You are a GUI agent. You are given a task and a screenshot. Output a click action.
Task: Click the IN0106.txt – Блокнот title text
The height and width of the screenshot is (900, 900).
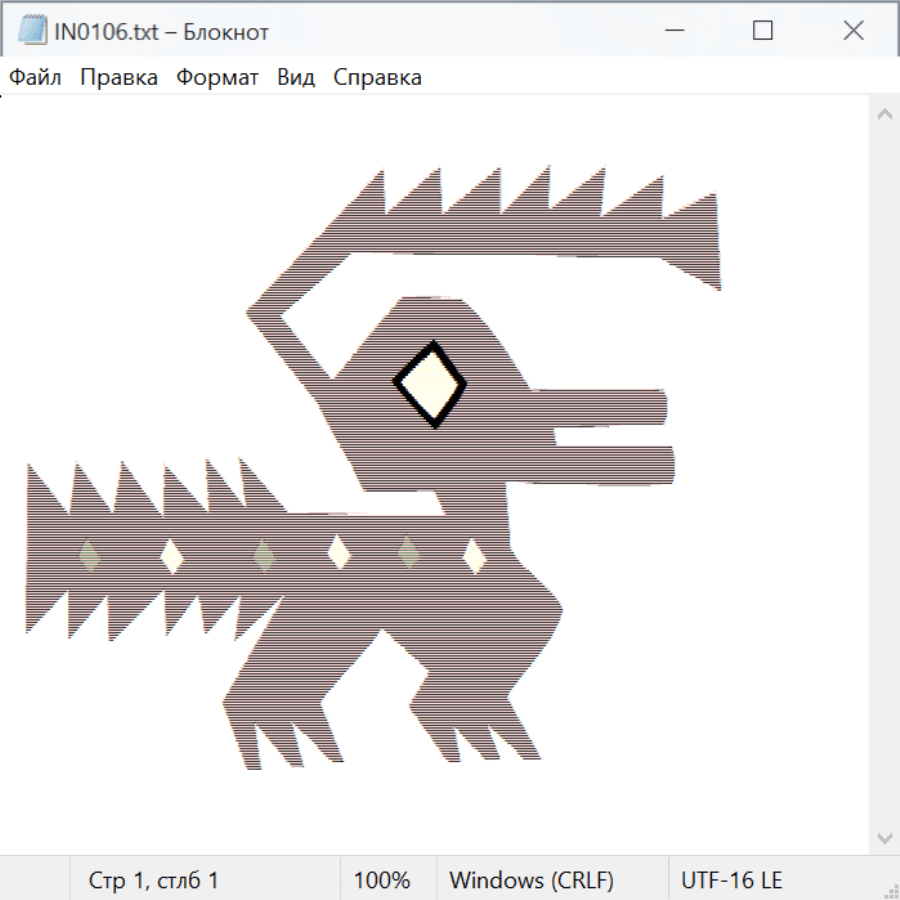click(x=162, y=32)
